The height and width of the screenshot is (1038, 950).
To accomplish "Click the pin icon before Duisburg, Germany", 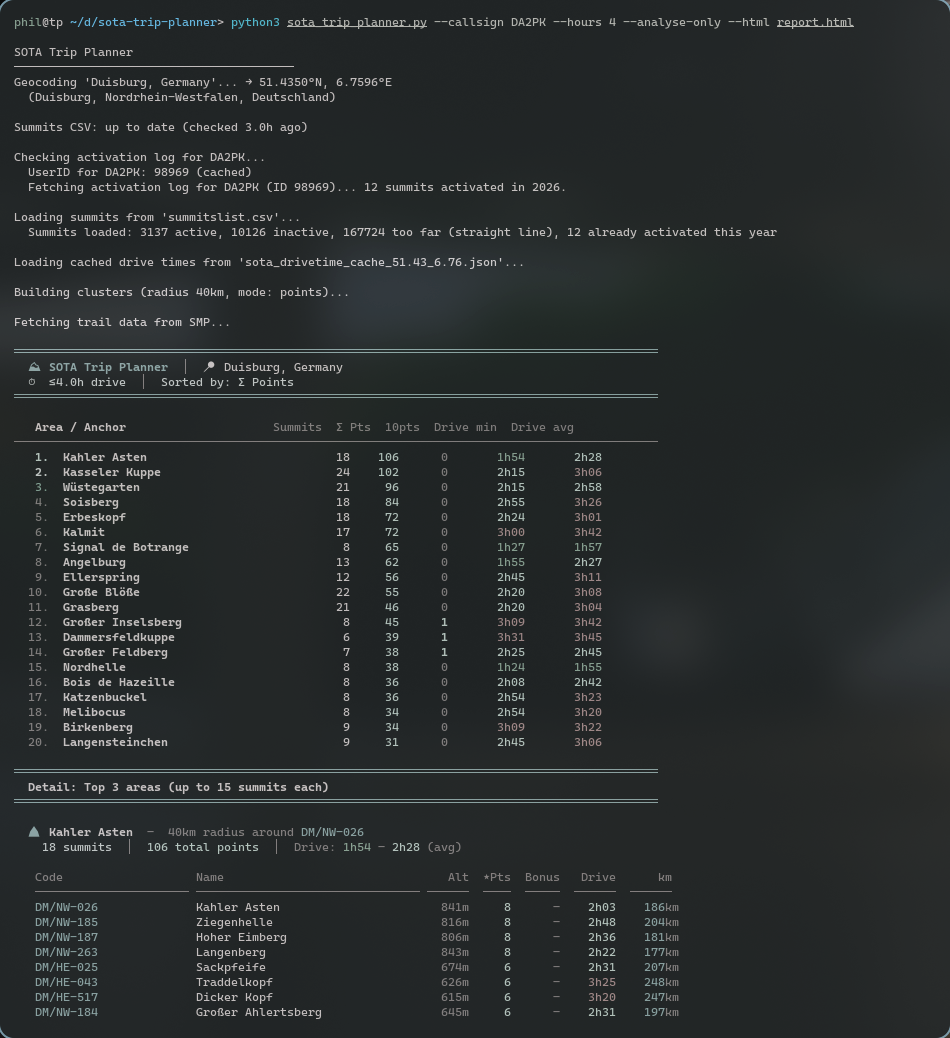I will click(x=209, y=367).
